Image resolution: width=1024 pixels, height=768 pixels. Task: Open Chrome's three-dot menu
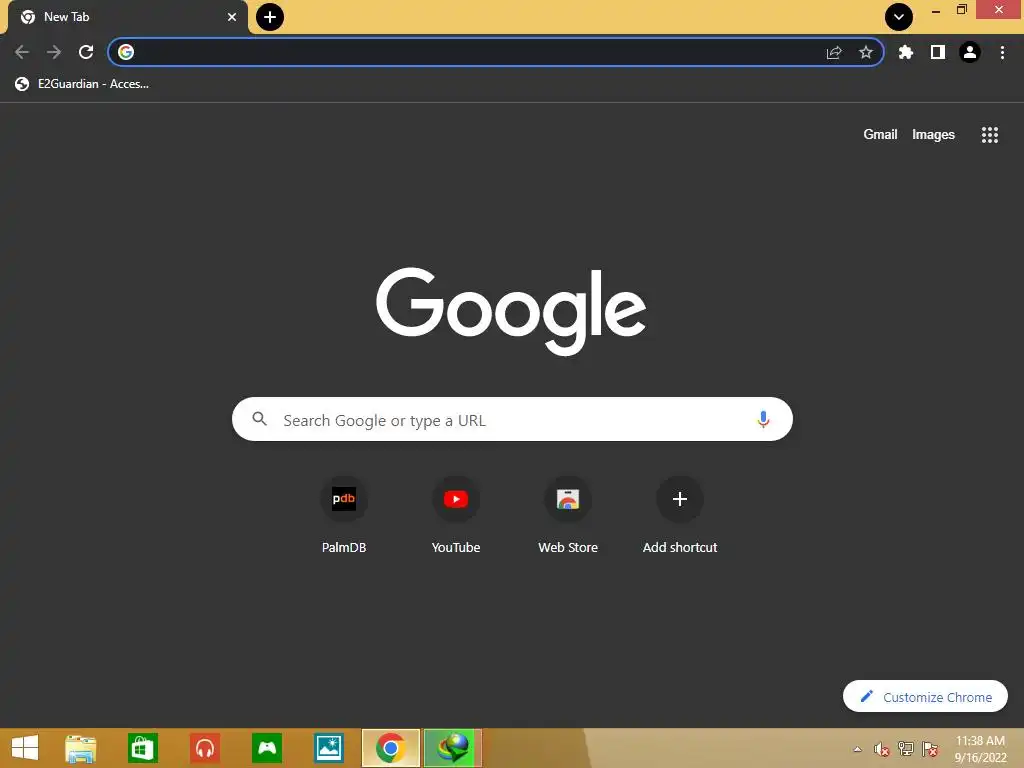click(1002, 52)
